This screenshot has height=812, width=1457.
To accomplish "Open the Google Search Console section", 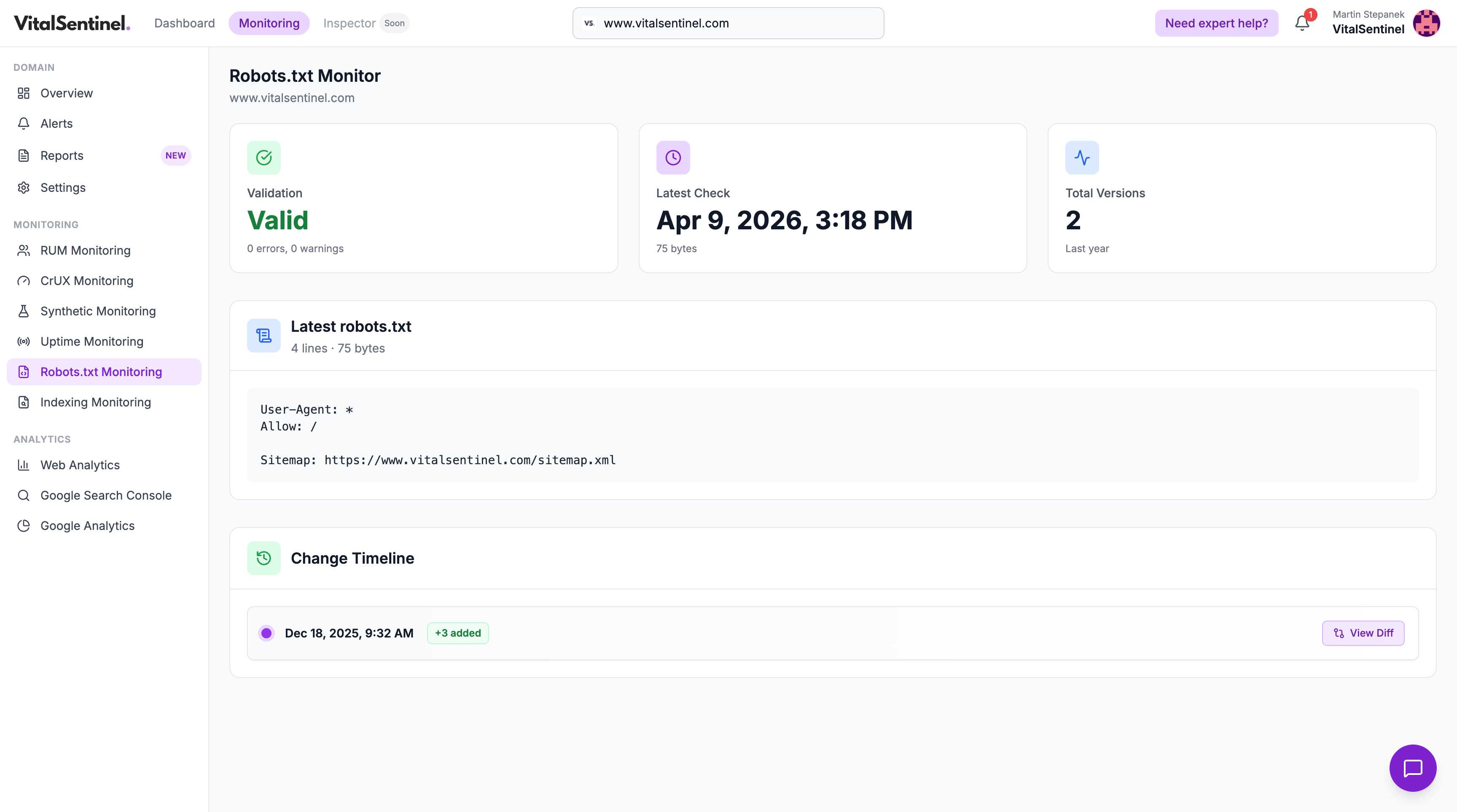I will click(x=106, y=495).
